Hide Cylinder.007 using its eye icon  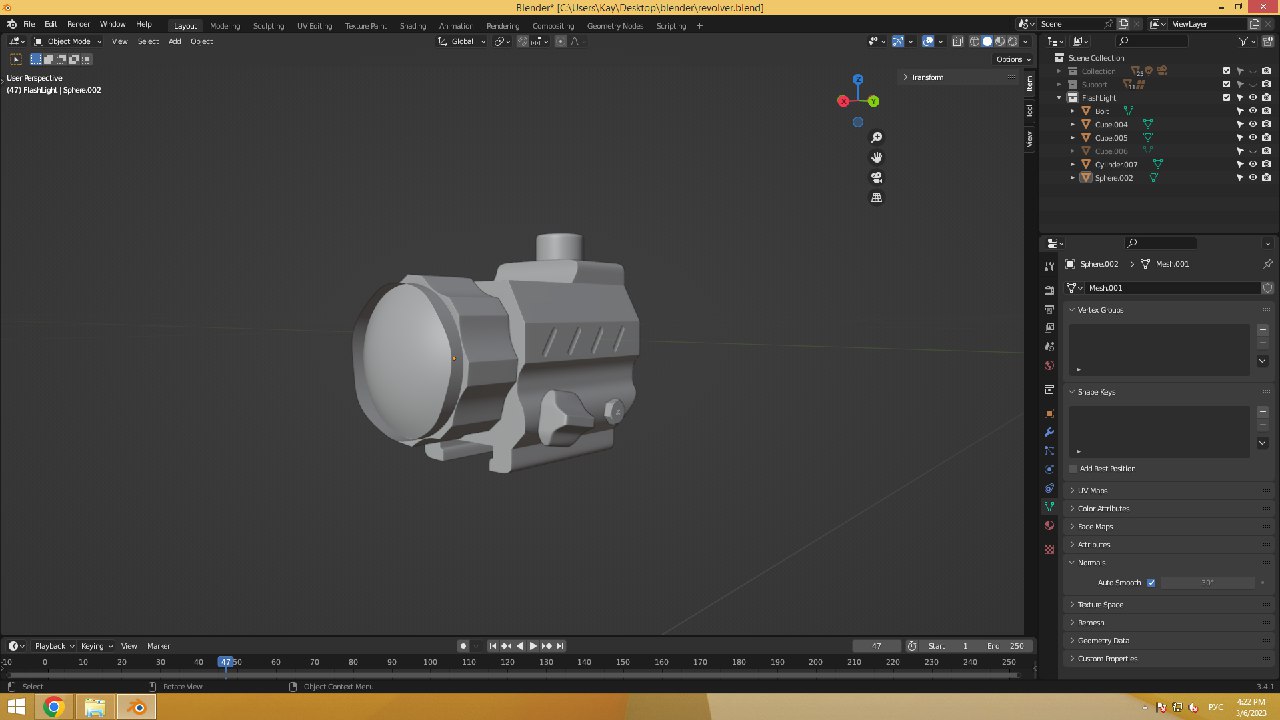click(1253, 164)
